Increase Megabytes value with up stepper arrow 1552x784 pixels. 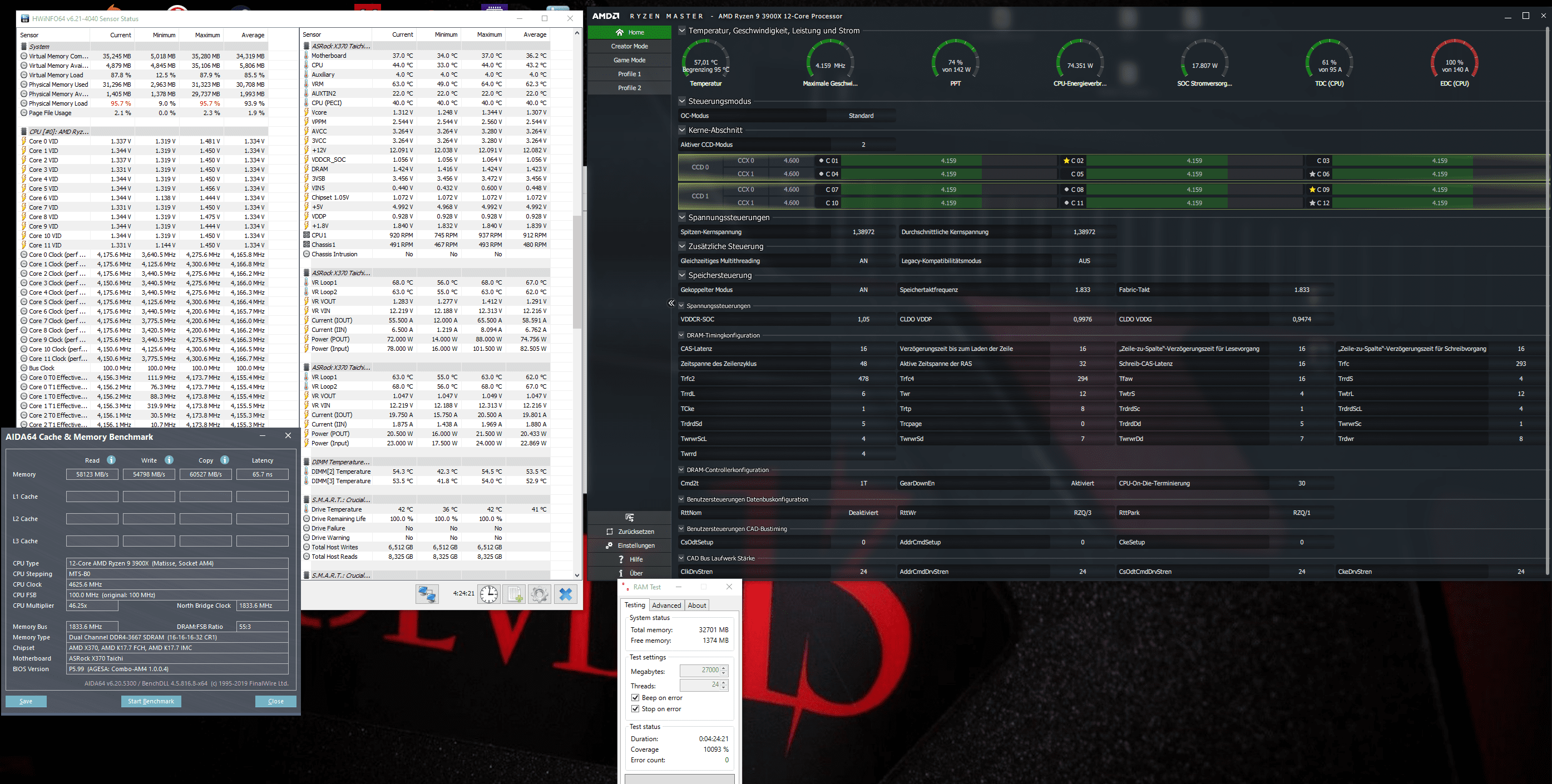[724, 667]
